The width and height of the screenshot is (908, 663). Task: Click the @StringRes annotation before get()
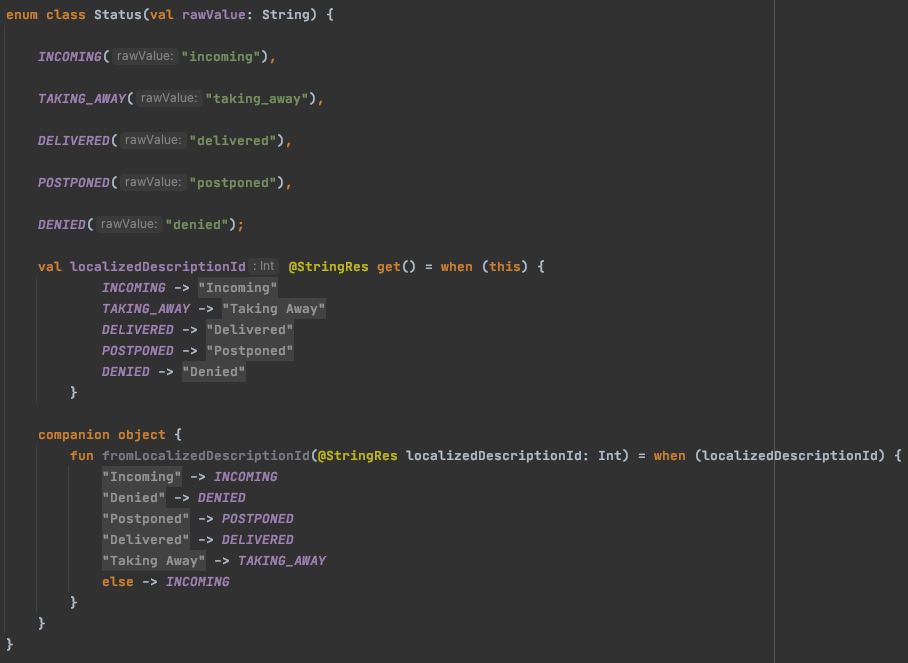tap(328, 267)
